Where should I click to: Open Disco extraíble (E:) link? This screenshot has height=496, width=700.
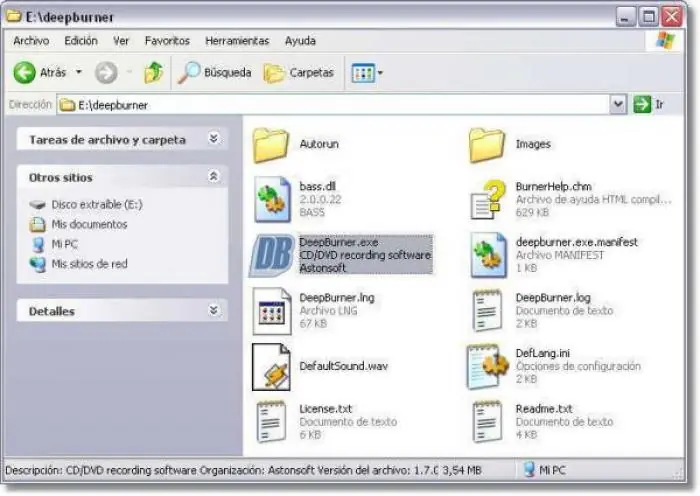(x=97, y=204)
